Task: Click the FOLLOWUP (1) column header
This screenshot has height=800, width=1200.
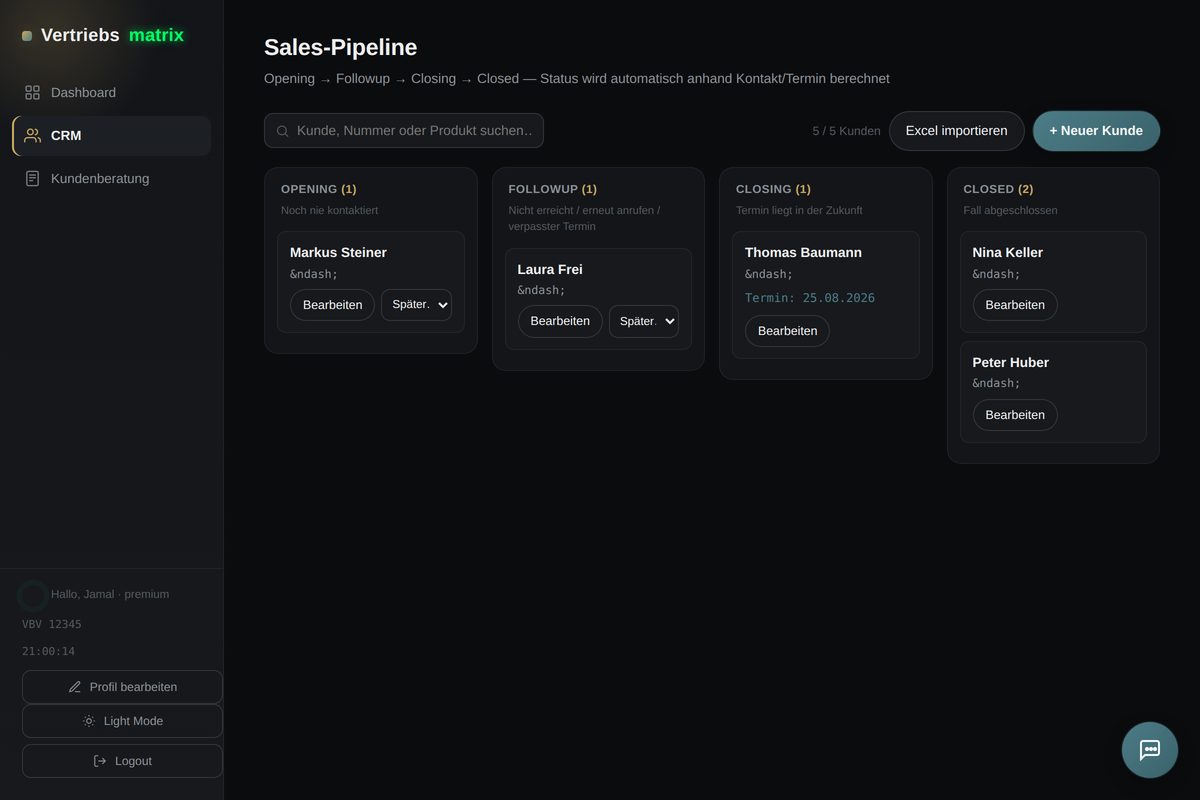Action: 553,189
